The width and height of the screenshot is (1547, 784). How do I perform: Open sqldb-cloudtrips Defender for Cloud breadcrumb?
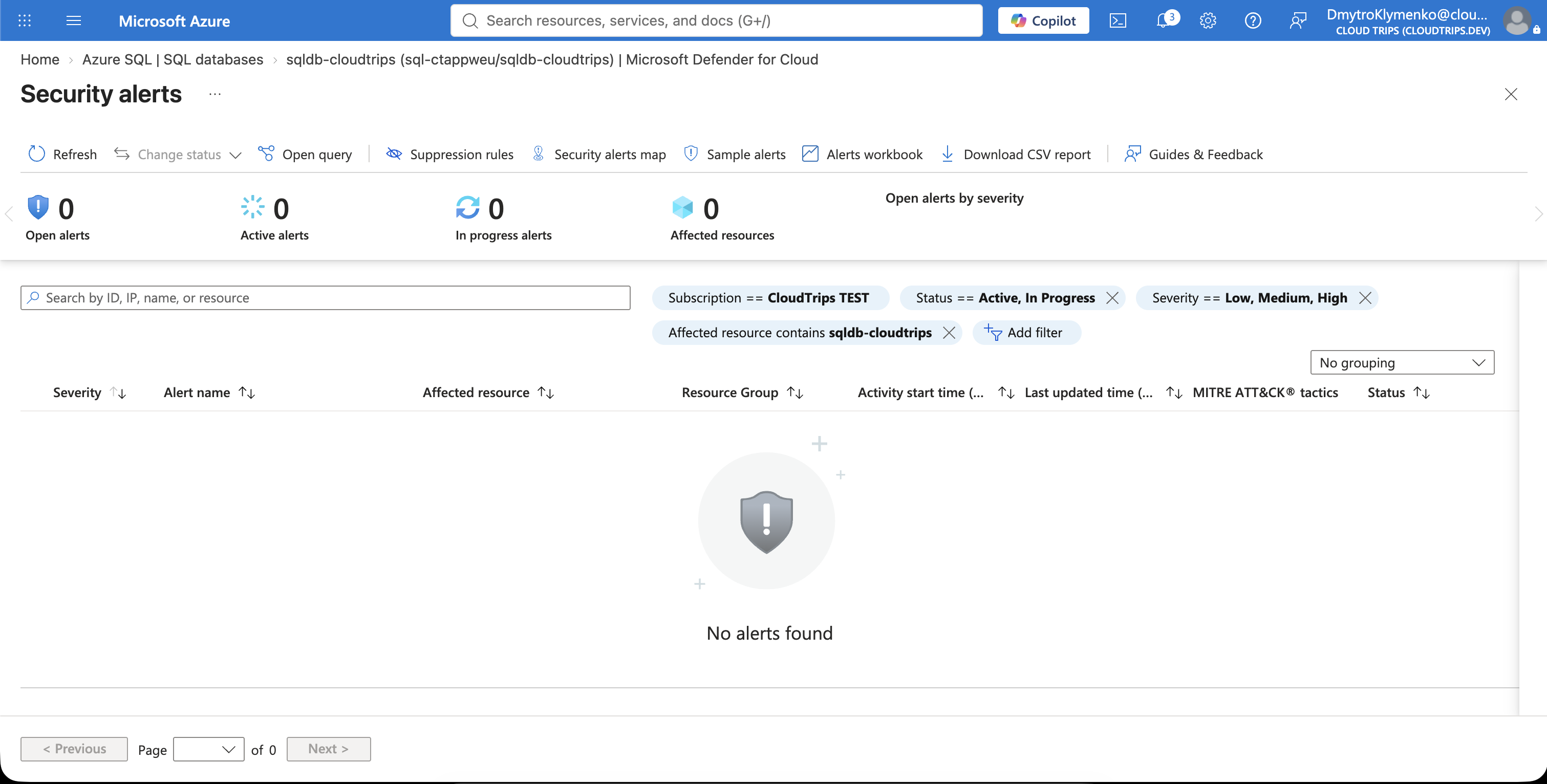click(x=552, y=59)
